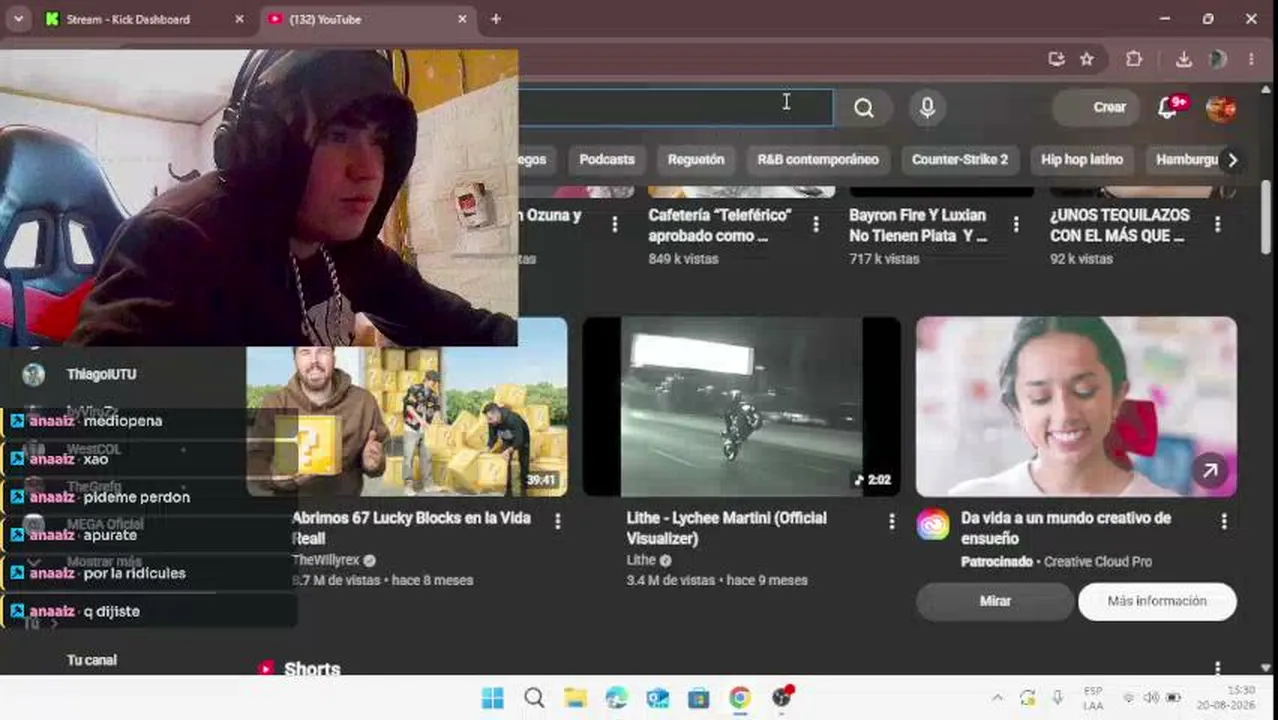1278x720 pixels.
Task: Filter by R&B contemporáneo chip
Action: [818, 160]
